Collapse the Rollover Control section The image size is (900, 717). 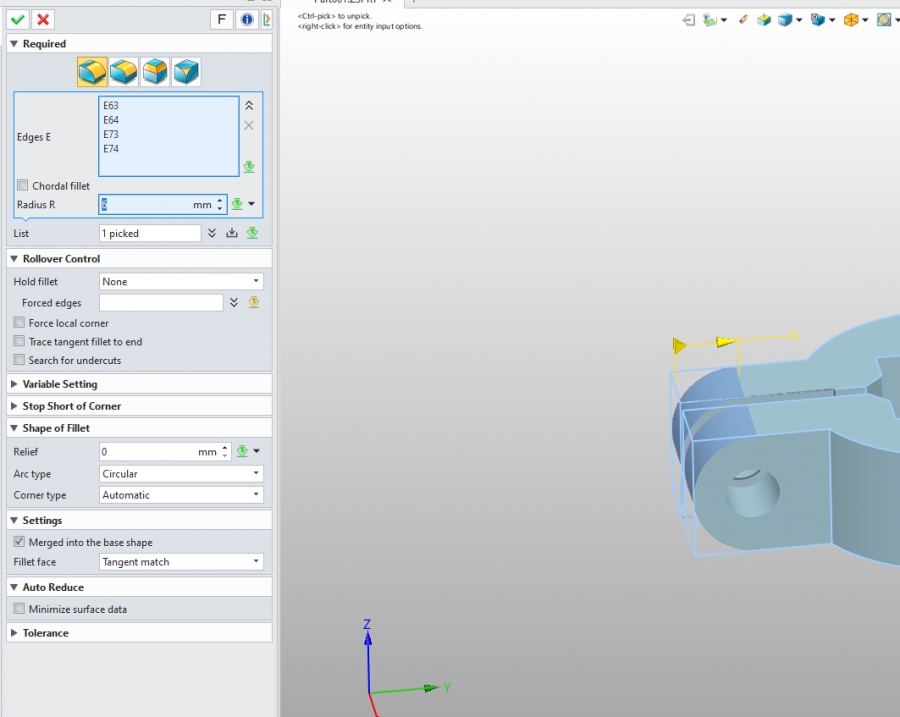point(14,259)
